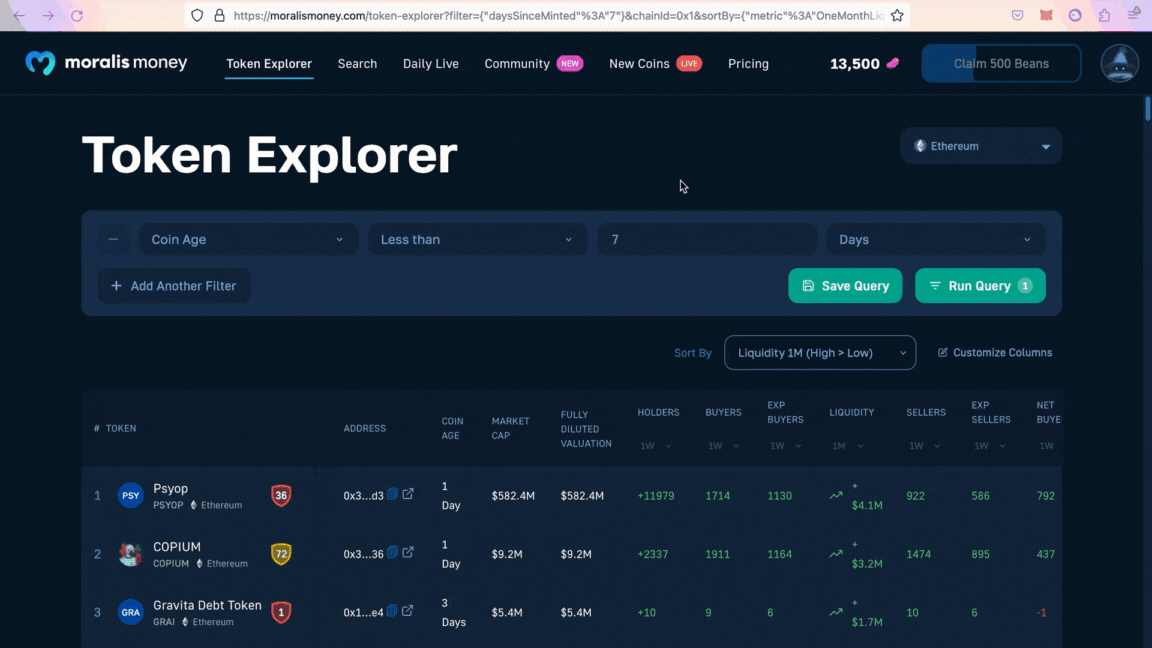Expand the Less than operator dropdown
The width and height of the screenshot is (1152, 648).
[478, 240]
